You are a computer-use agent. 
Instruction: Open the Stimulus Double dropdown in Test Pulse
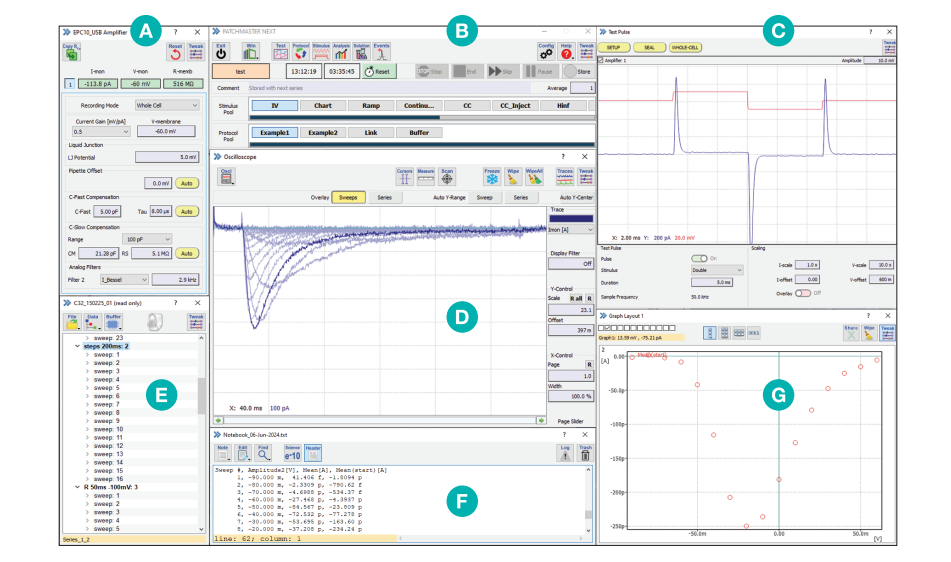tap(717, 270)
